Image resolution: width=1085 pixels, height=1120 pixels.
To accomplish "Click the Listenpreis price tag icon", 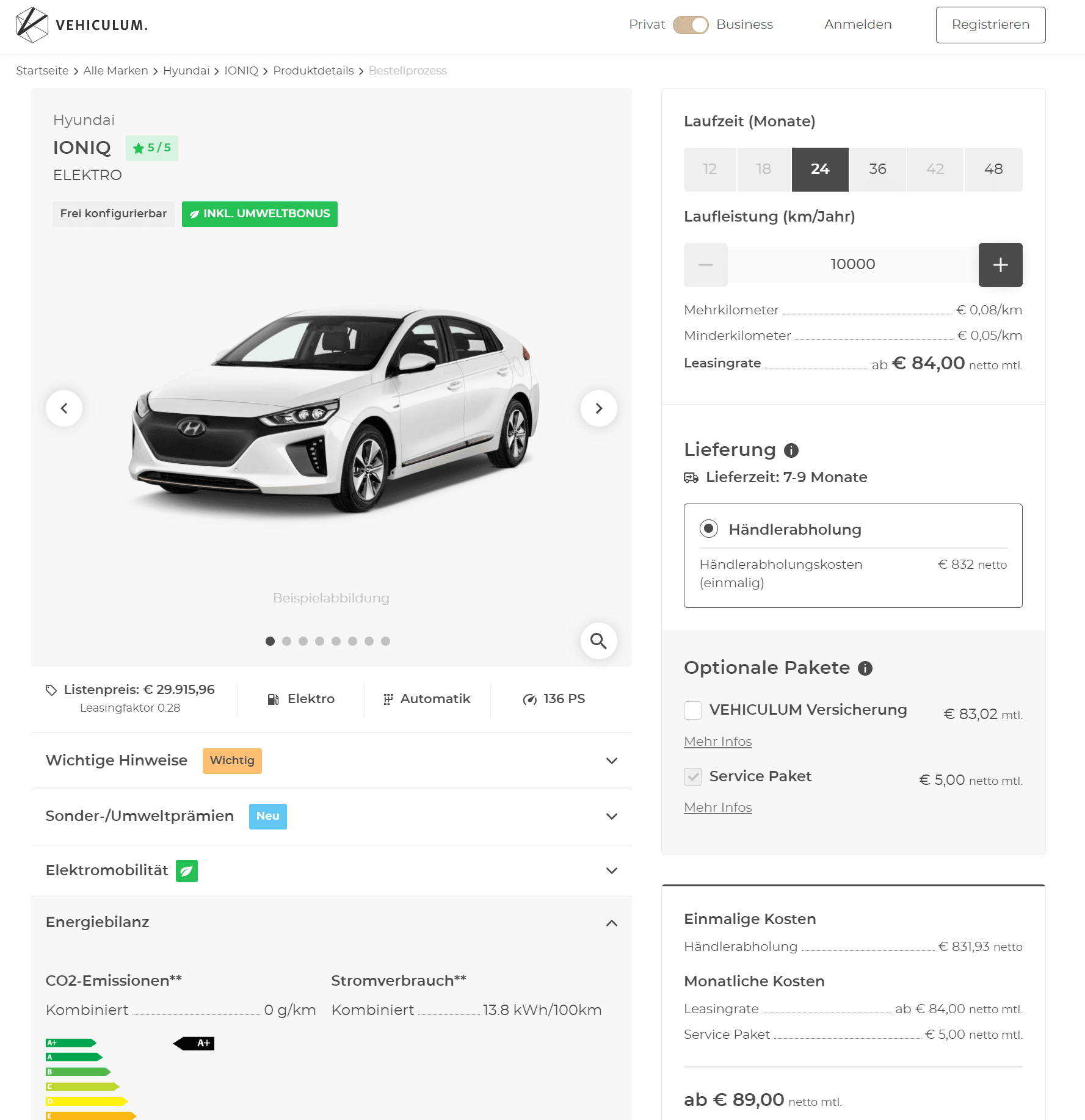I will (51, 690).
